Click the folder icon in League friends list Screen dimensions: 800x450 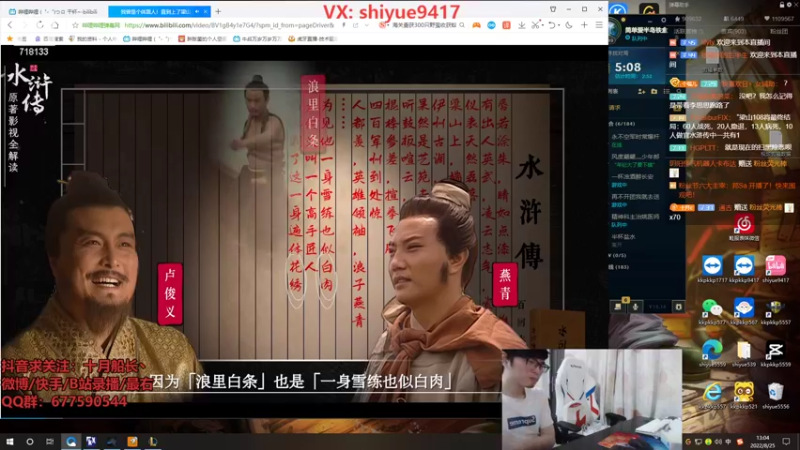(x=654, y=91)
